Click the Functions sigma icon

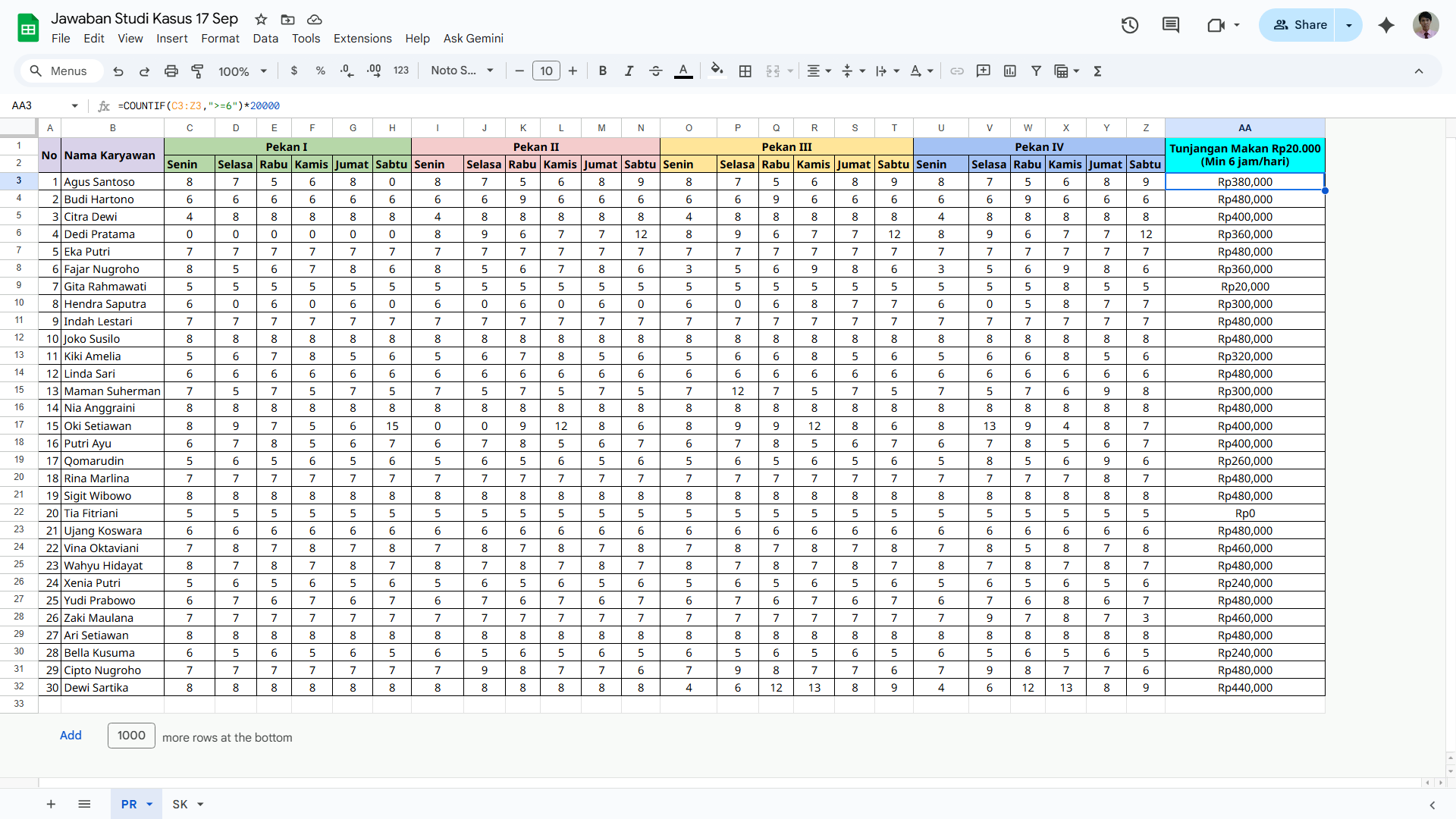click(1097, 71)
